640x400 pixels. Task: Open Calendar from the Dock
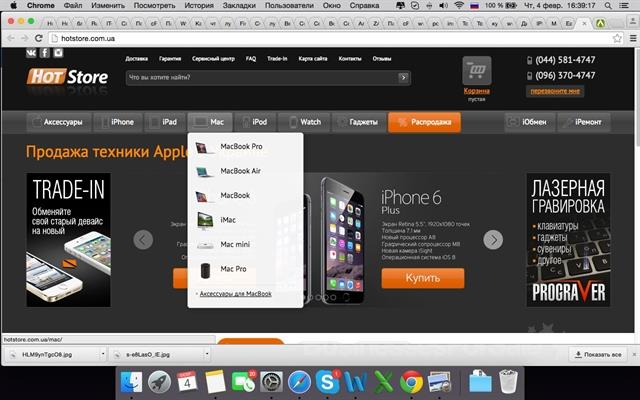tap(187, 382)
